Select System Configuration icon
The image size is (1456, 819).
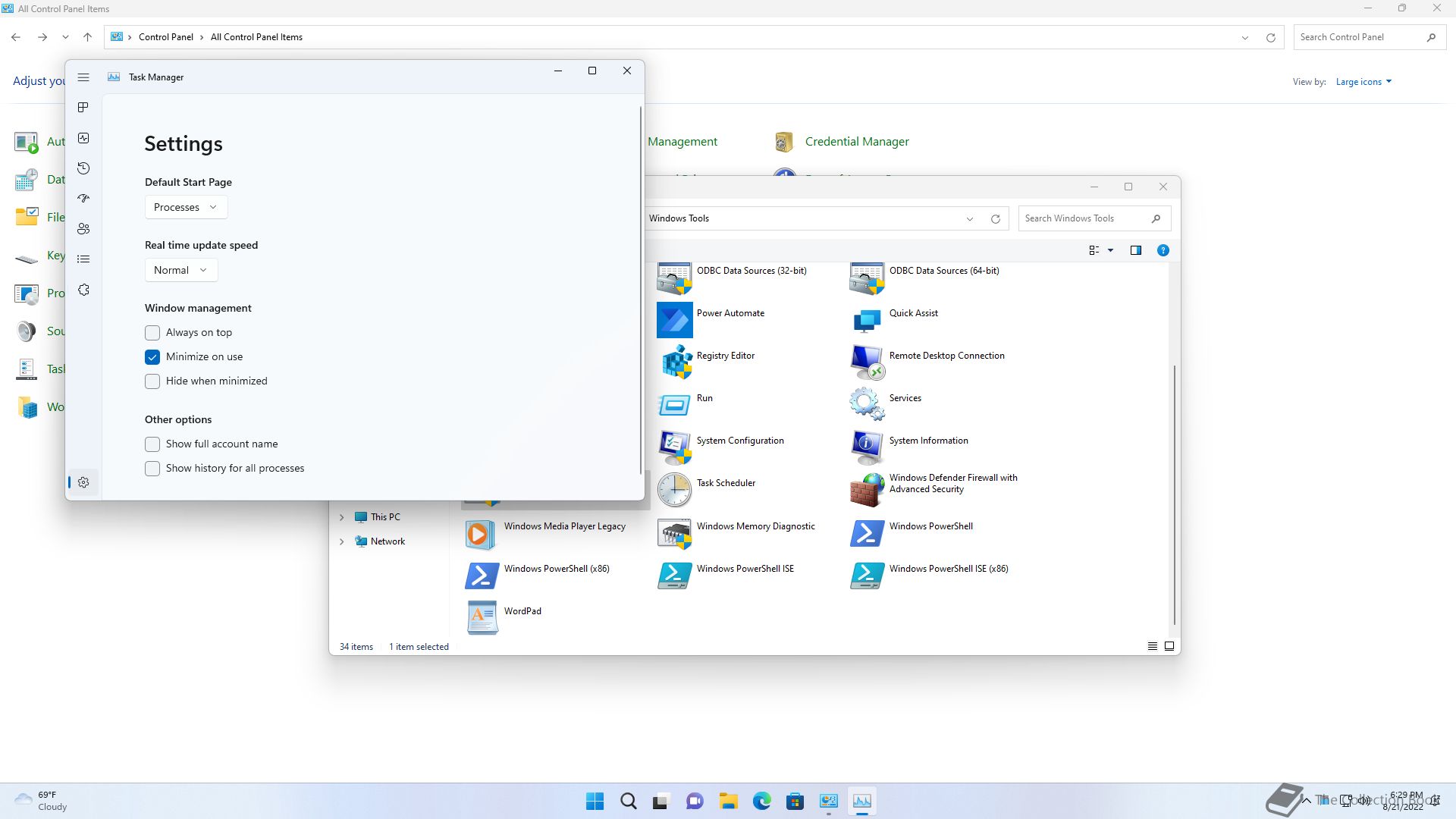674,447
